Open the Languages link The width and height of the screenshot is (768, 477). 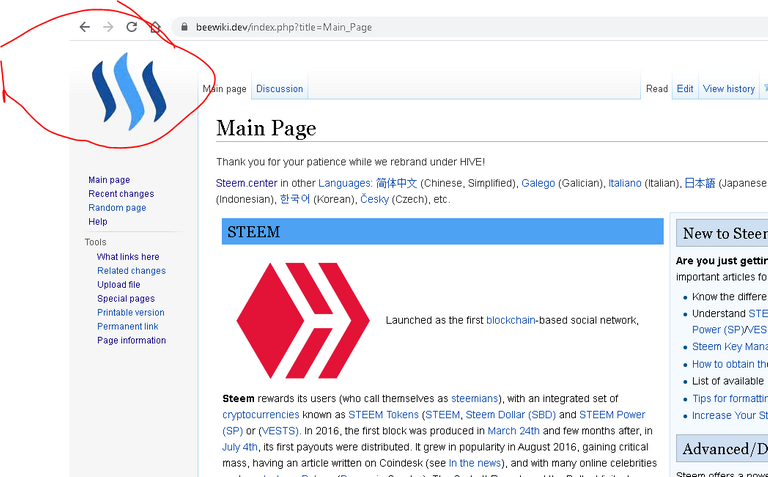pyautogui.click(x=345, y=183)
